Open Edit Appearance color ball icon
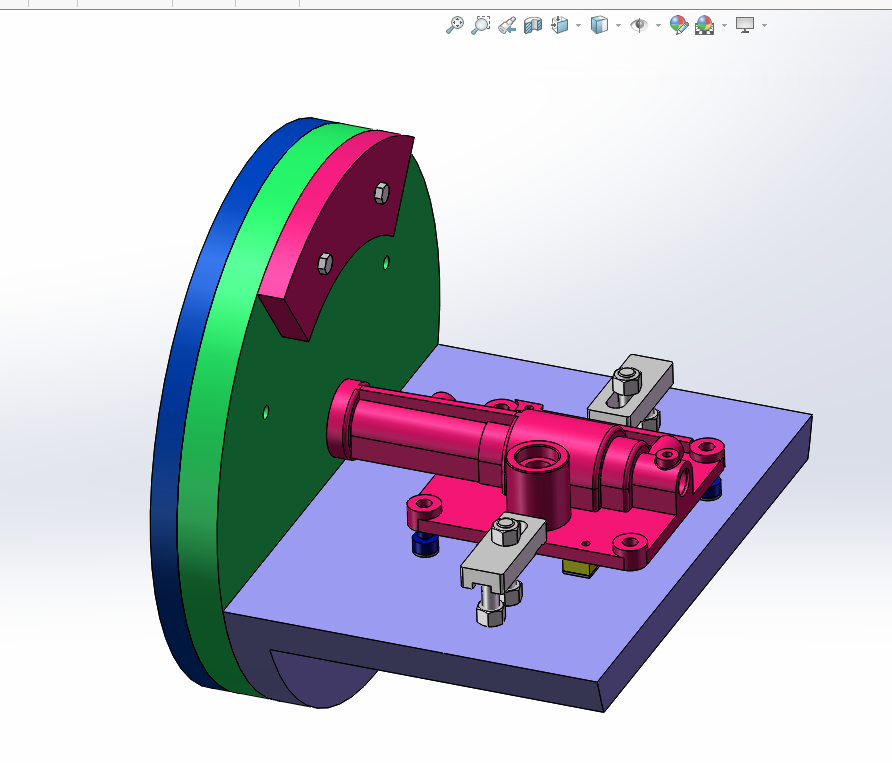Viewport: 892px width, 763px height. (x=679, y=25)
